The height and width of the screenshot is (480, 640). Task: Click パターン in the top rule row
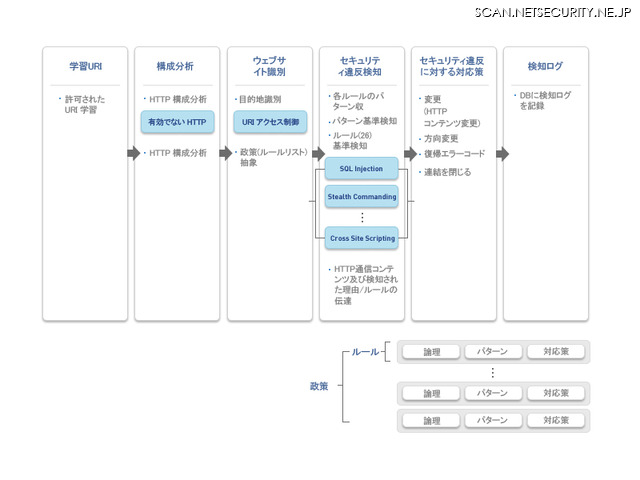(492, 351)
